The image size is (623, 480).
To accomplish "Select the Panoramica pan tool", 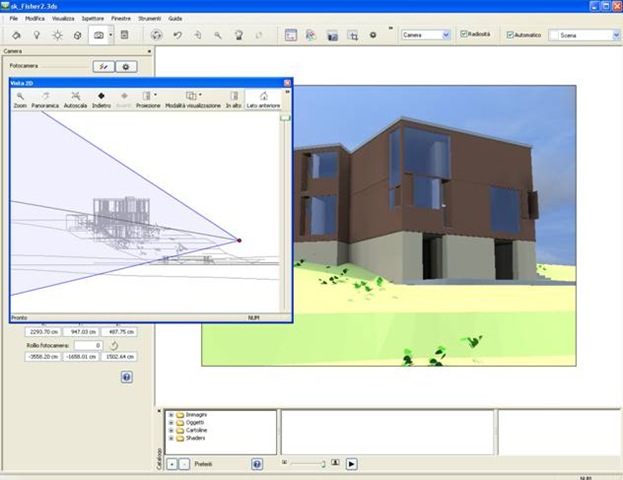I will pyautogui.click(x=46, y=98).
